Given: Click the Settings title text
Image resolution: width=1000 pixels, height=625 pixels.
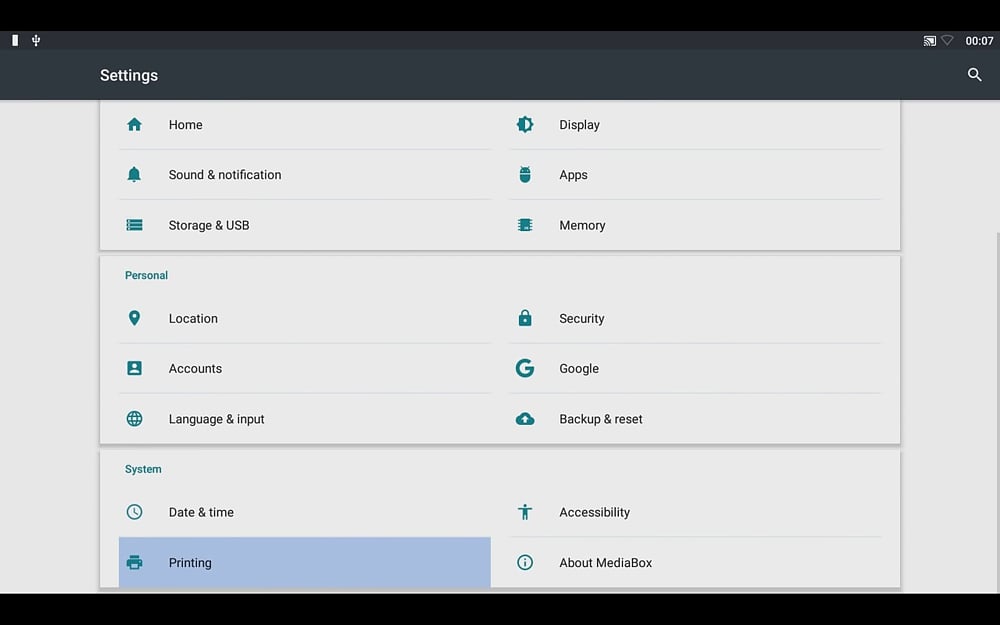Looking at the screenshot, I should (x=129, y=75).
